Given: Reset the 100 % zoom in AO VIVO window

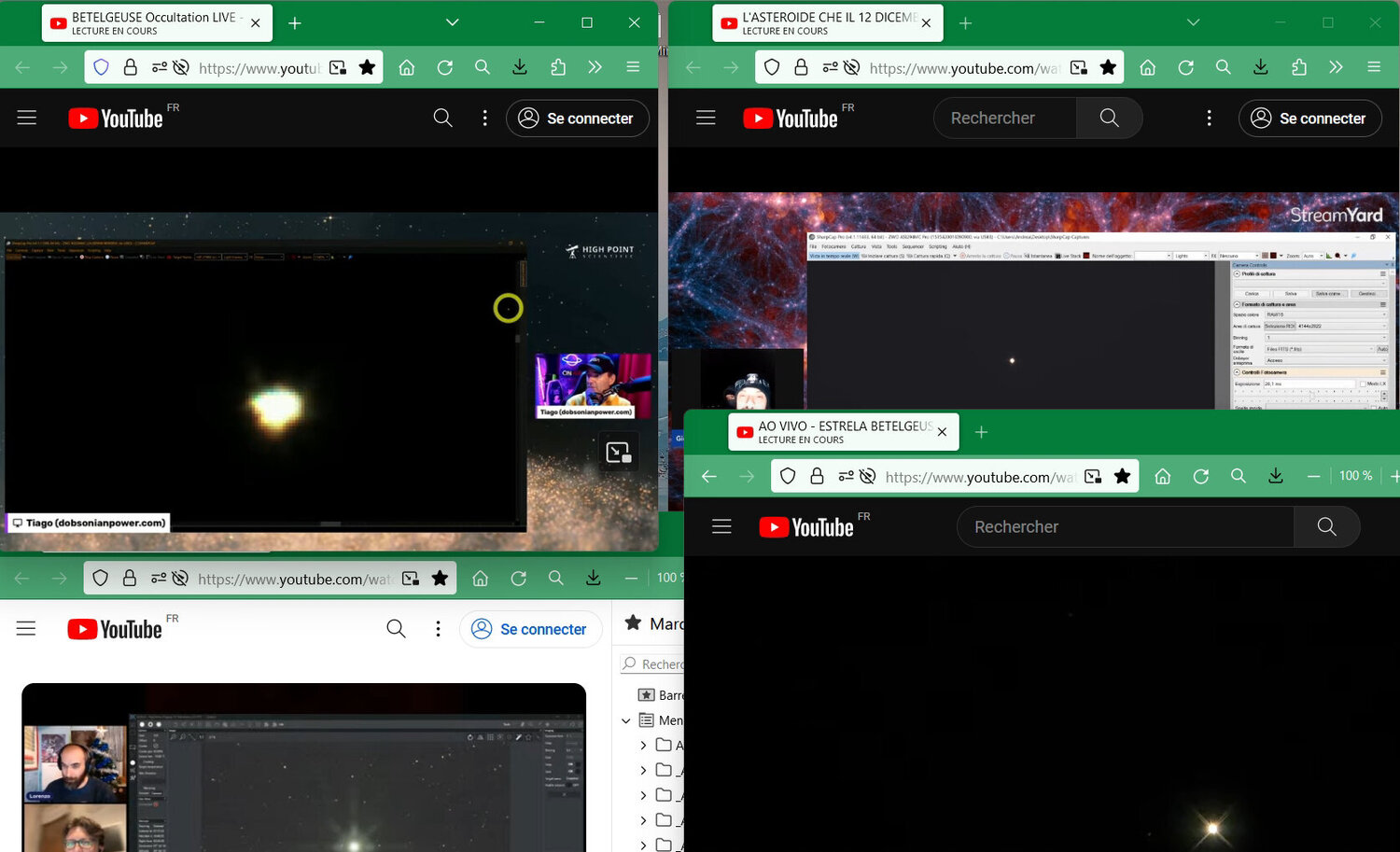Looking at the screenshot, I should (x=1355, y=476).
